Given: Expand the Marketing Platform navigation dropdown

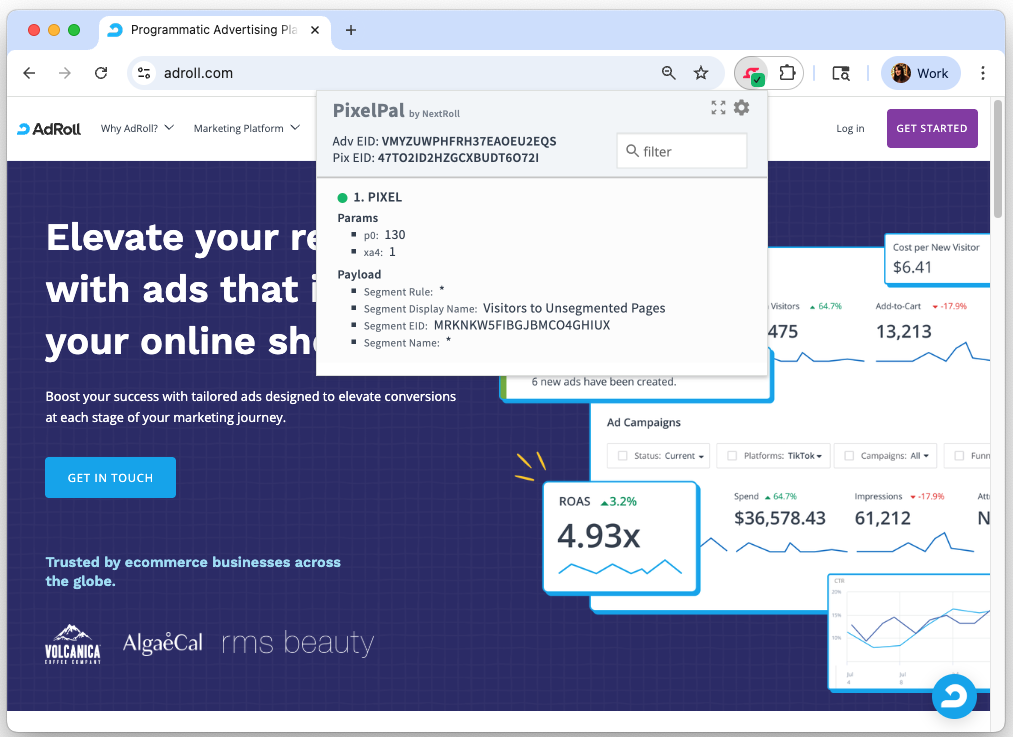Looking at the screenshot, I should click(246, 128).
